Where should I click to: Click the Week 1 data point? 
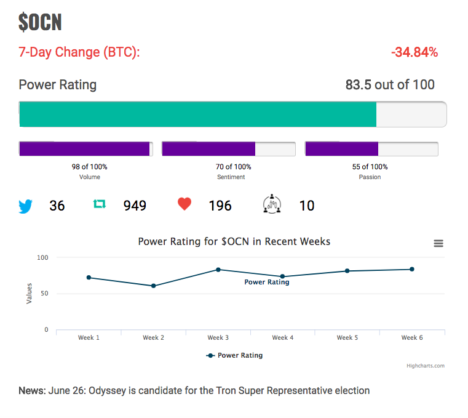(89, 277)
